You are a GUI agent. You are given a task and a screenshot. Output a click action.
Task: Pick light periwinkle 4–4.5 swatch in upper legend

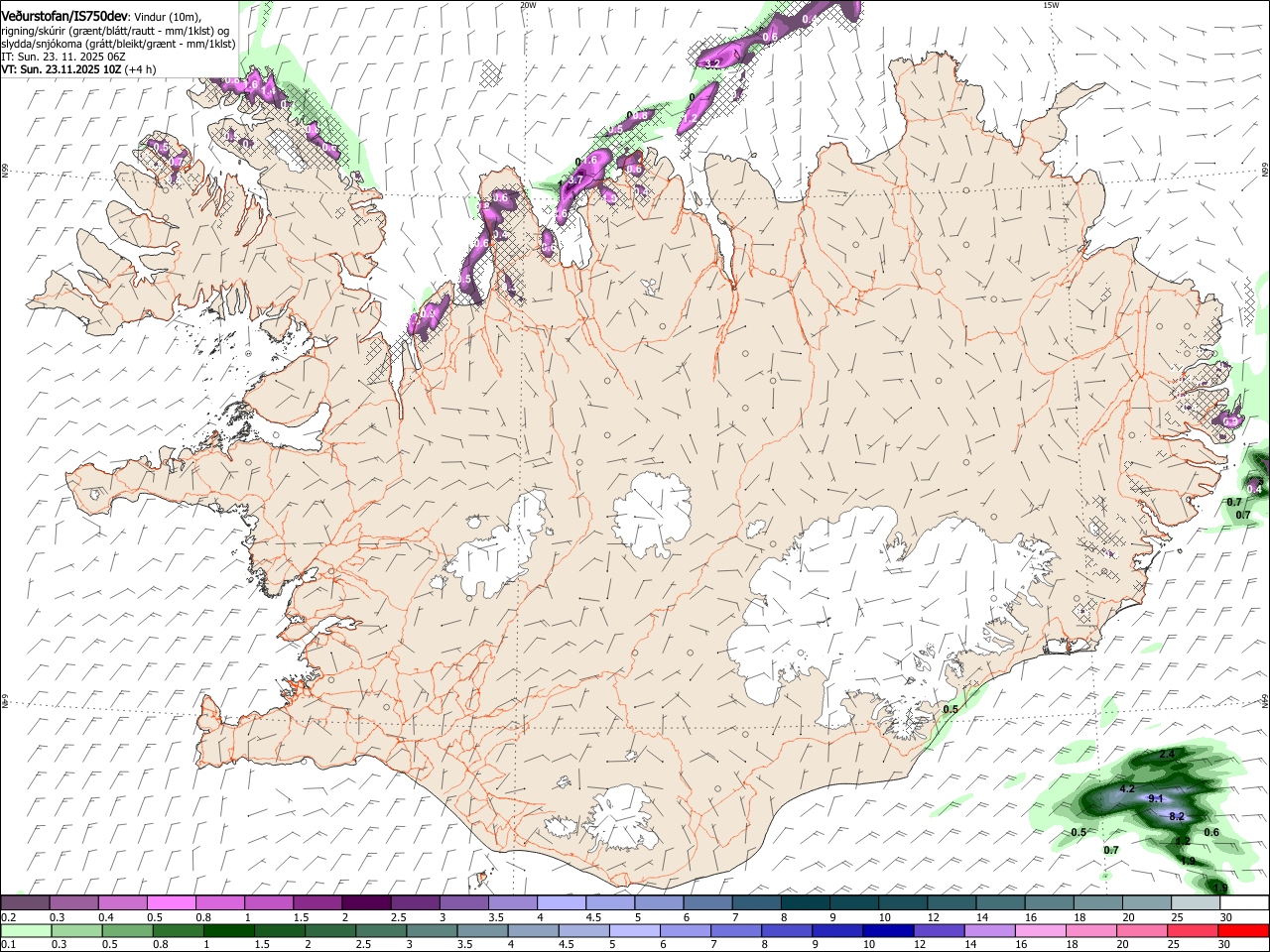pyautogui.click(x=562, y=902)
